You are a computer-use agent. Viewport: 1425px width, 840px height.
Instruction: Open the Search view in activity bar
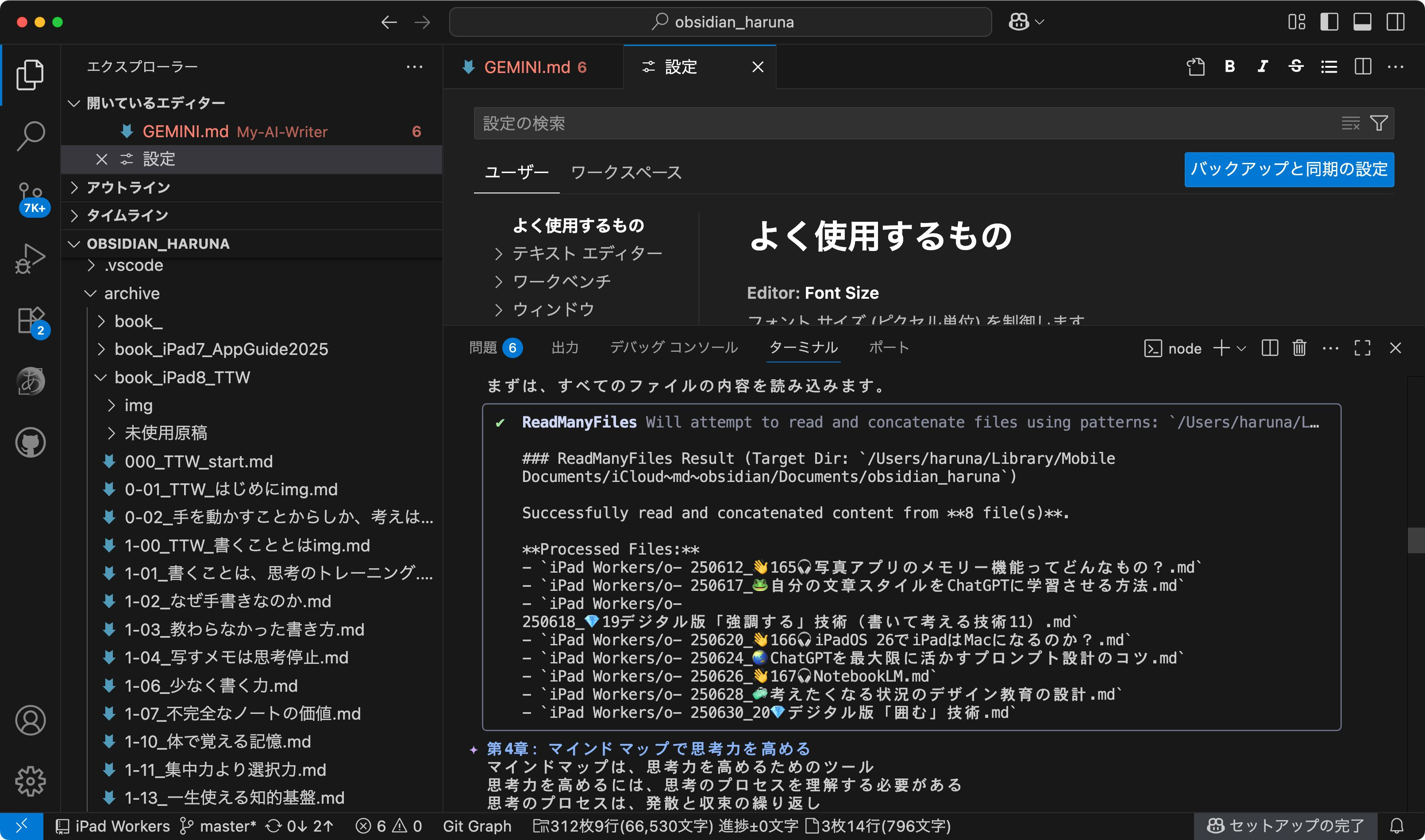(x=31, y=135)
